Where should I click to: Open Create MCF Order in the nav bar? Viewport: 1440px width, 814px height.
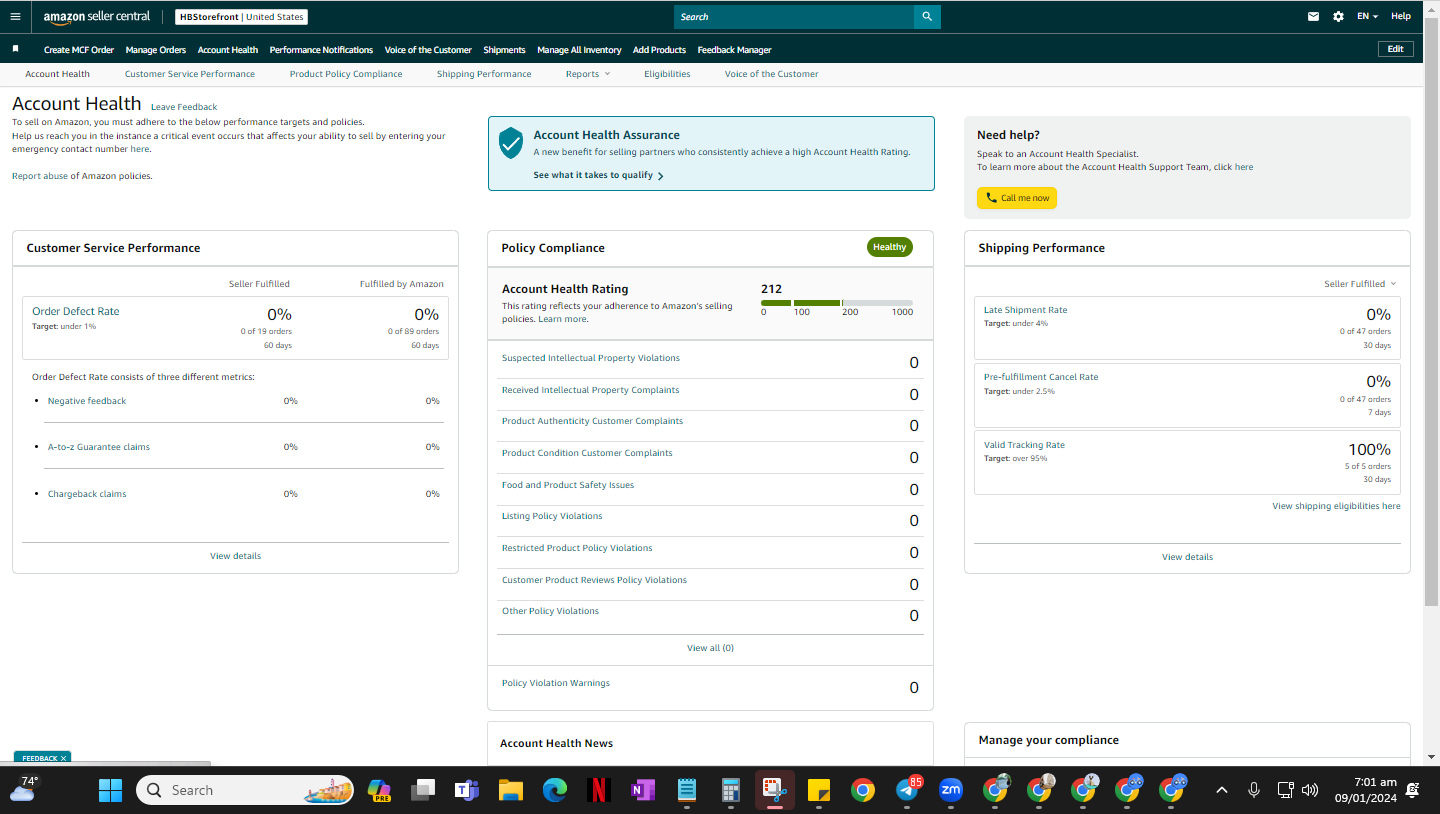[79, 50]
